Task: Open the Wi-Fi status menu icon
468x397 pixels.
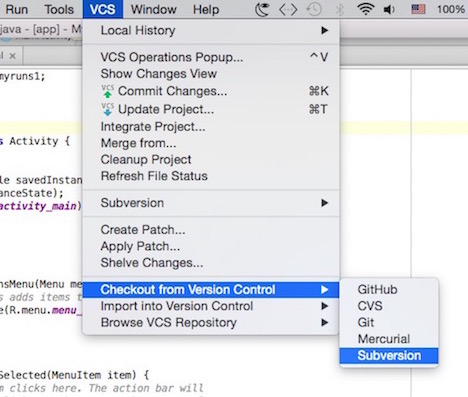Action: pos(365,9)
